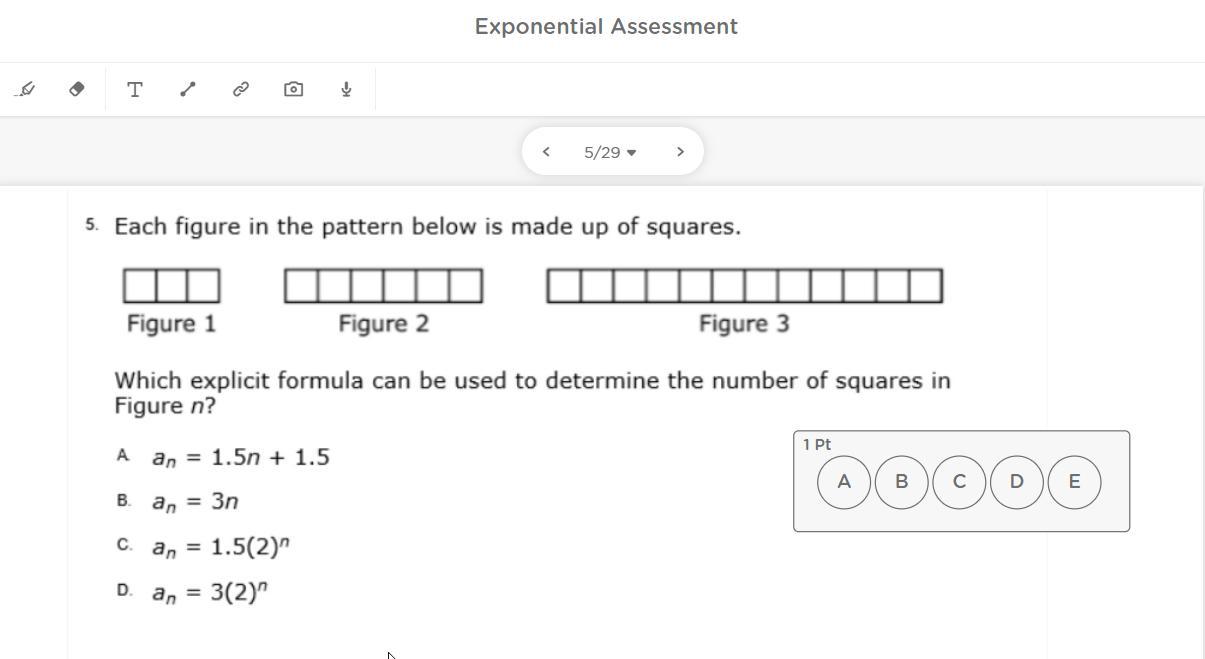Click the Figure 1 squares diagram
Viewport: 1205px width, 659px height.
tap(171, 286)
